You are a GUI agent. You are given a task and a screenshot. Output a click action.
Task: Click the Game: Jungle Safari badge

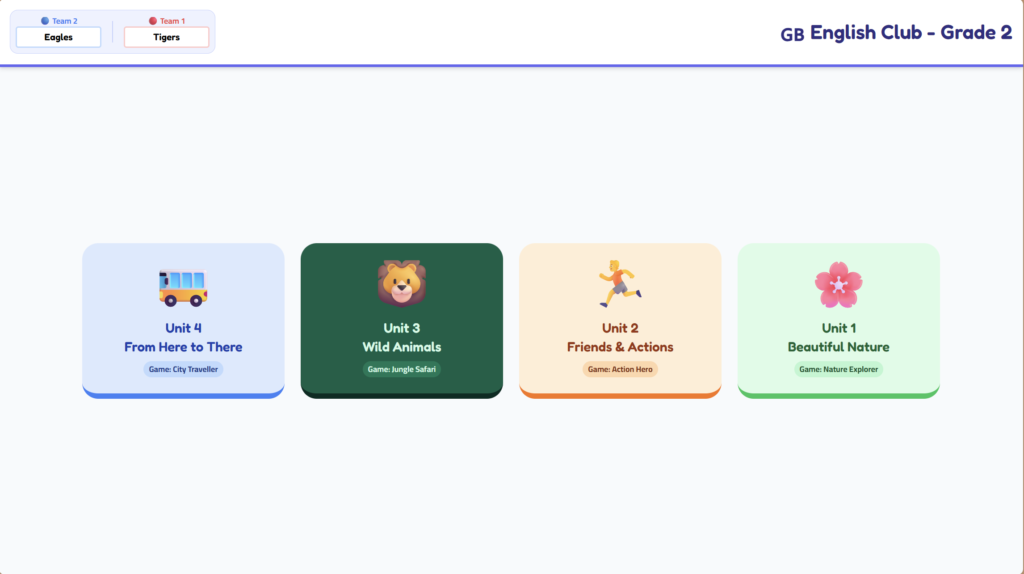pos(401,369)
